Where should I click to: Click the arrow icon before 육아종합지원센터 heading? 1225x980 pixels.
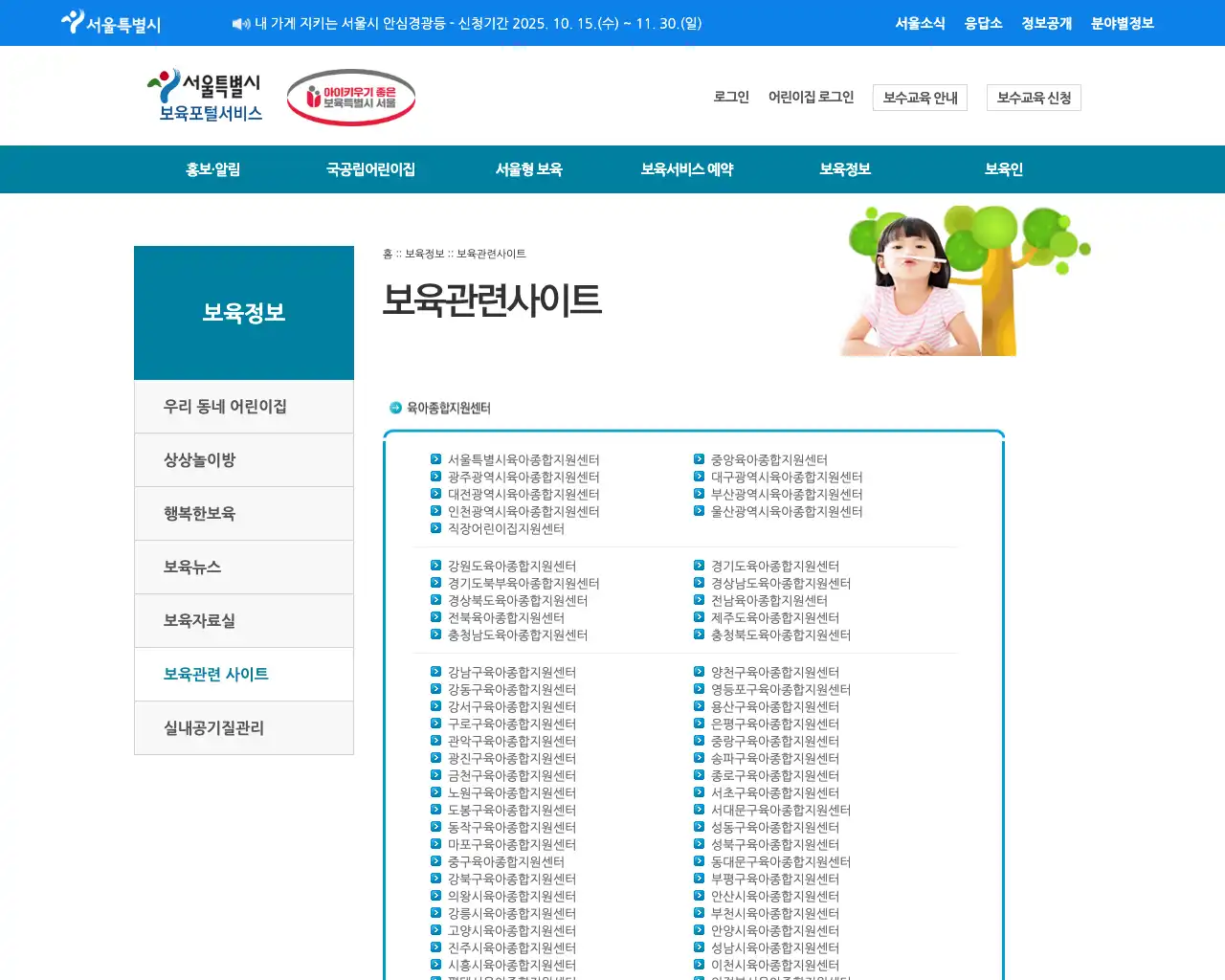(394, 407)
